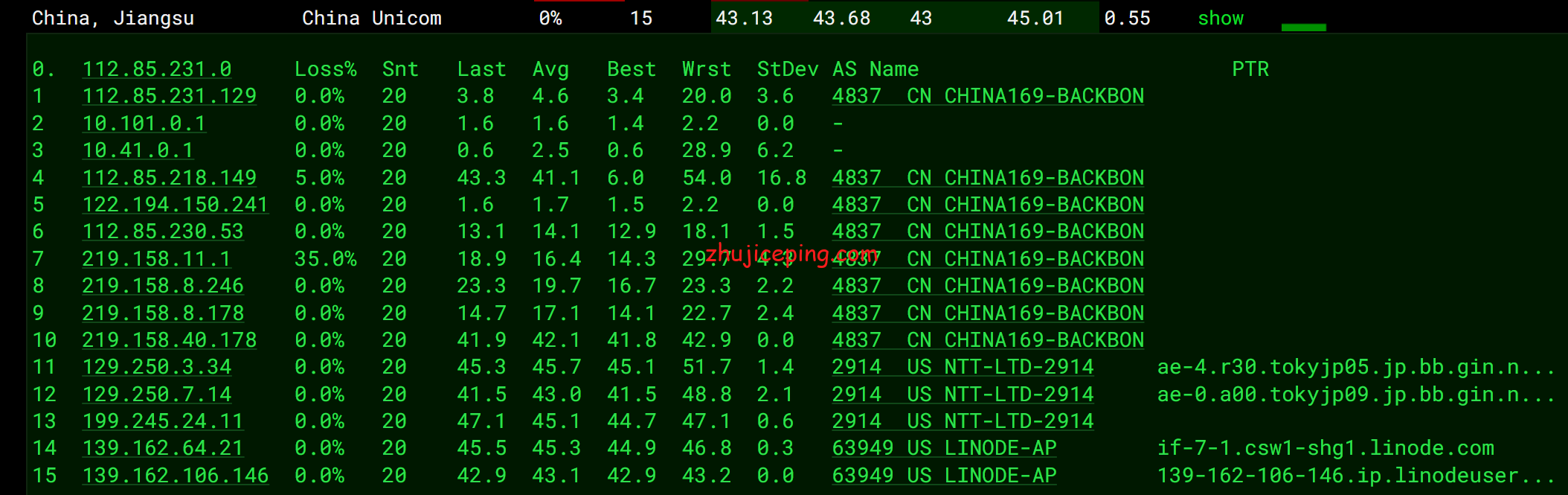Click the PTR column header
The width and height of the screenshot is (1568, 495).
[x=1251, y=69]
